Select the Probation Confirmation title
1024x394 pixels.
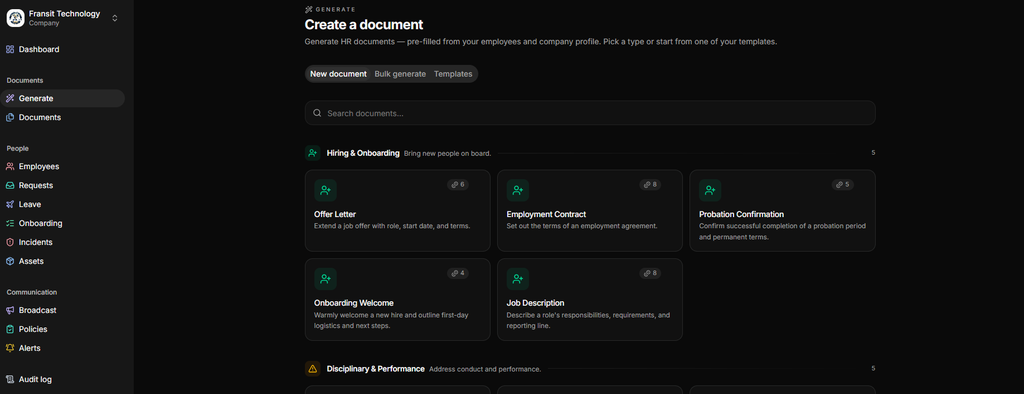pyautogui.click(x=741, y=214)
